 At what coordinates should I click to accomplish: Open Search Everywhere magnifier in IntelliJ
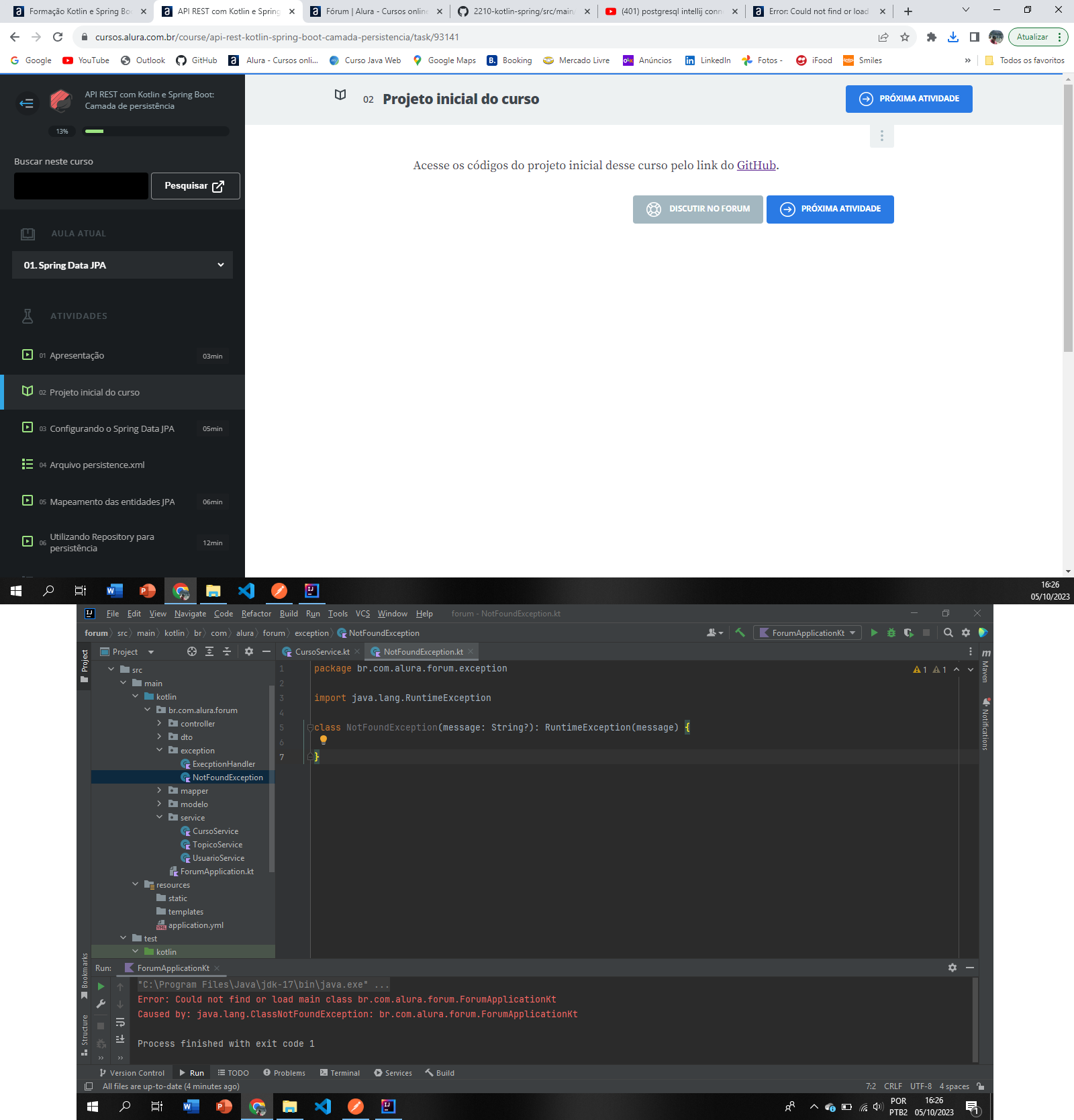coord(948,633)
